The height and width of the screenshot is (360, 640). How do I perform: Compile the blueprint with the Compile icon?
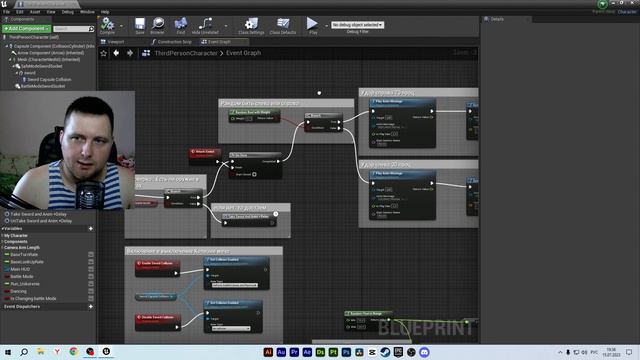[x=107, y=24]
